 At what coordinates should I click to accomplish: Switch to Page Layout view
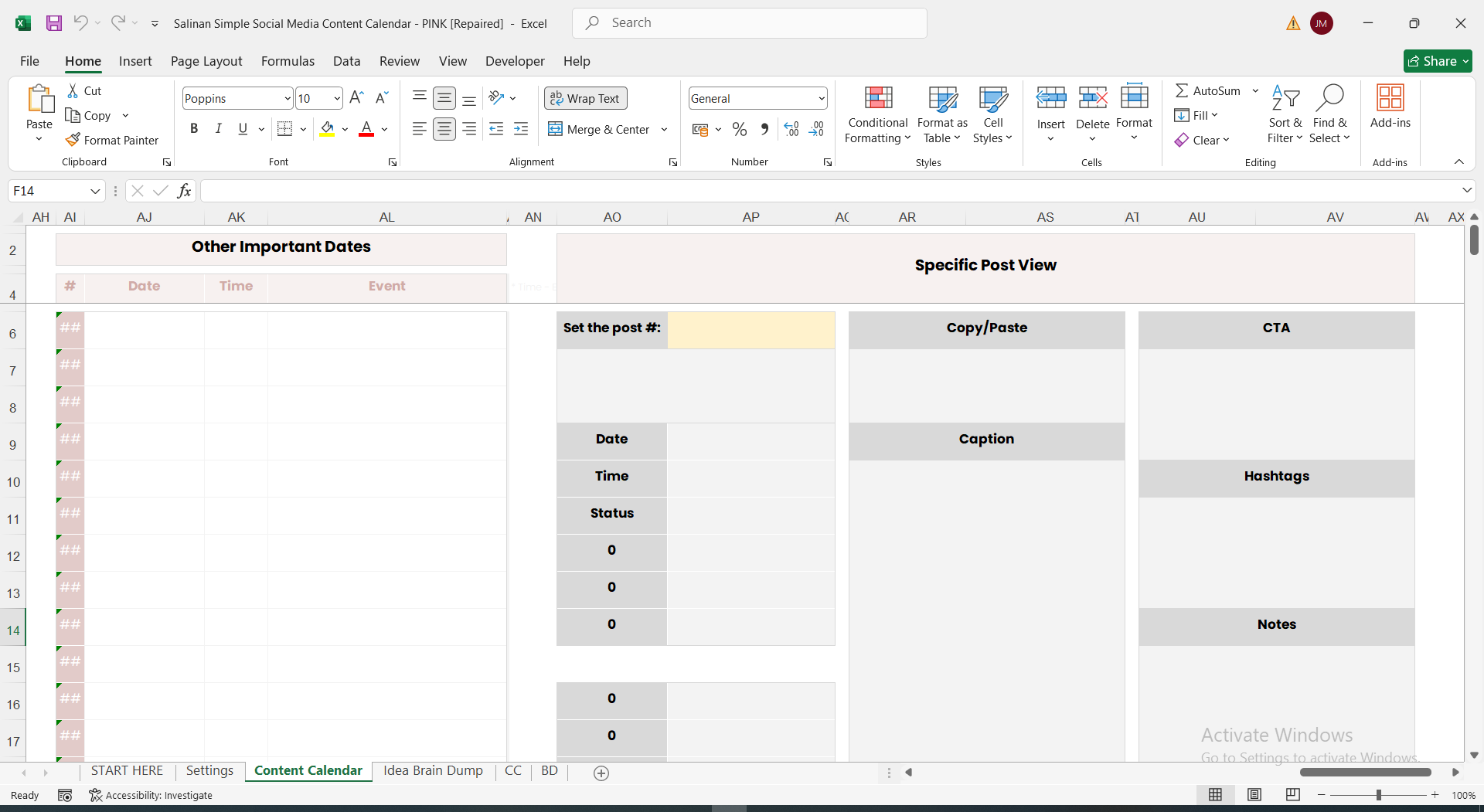point(1254,795)
